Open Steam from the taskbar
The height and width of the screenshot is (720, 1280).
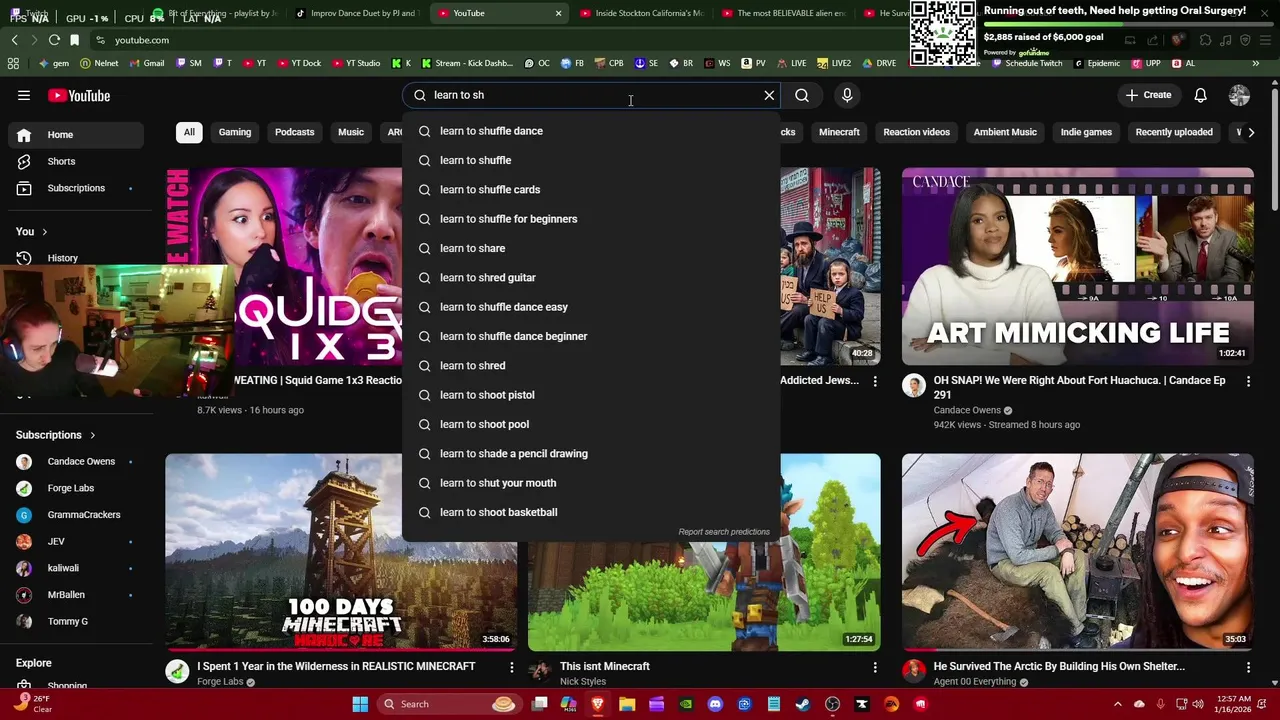click(803, 704)
